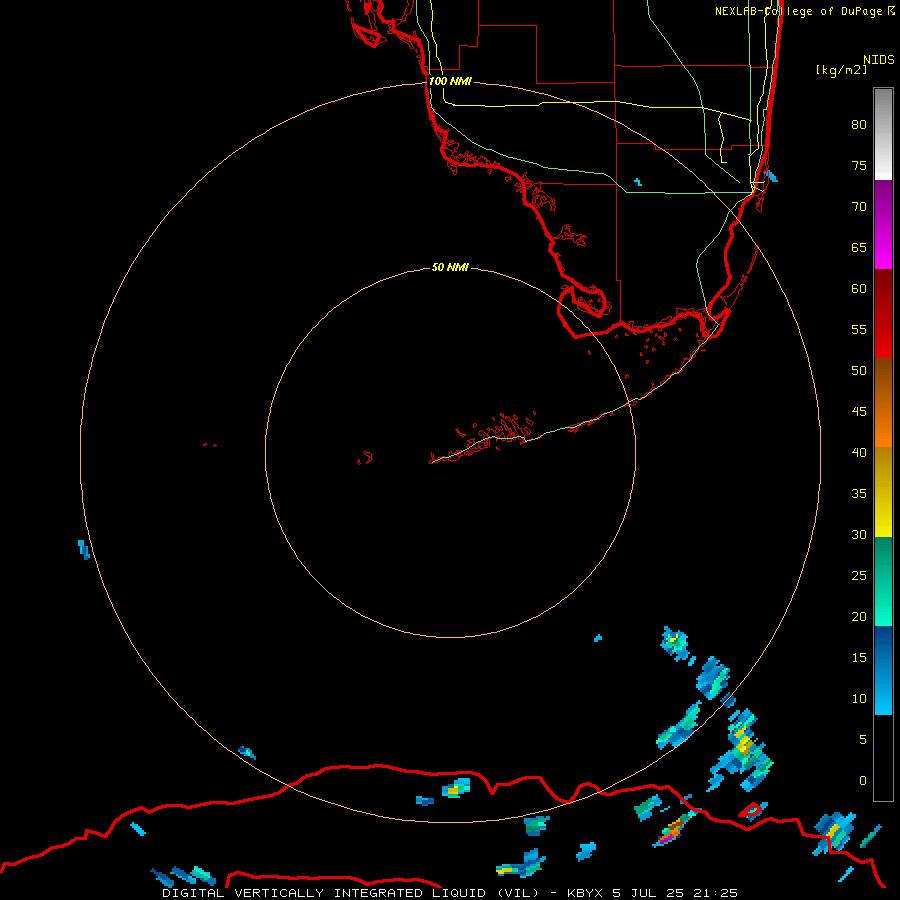Click the small red closed outline beside the magenta storm cell

pos(751,810)
